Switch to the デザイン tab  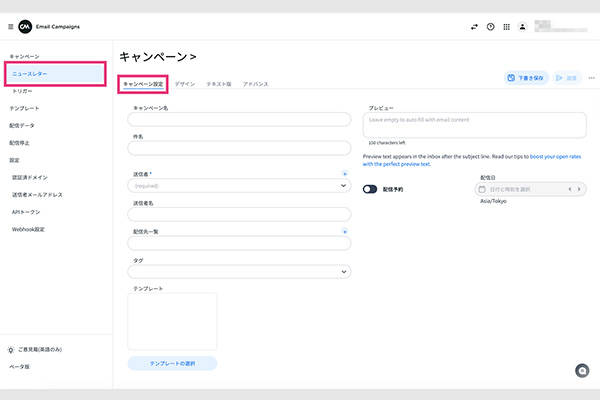point(185,85)
